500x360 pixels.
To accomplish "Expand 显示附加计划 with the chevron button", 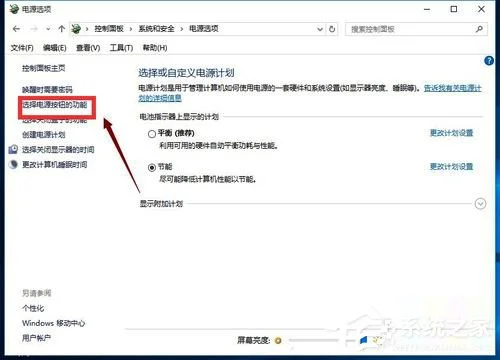I will [x=480, y=204].
